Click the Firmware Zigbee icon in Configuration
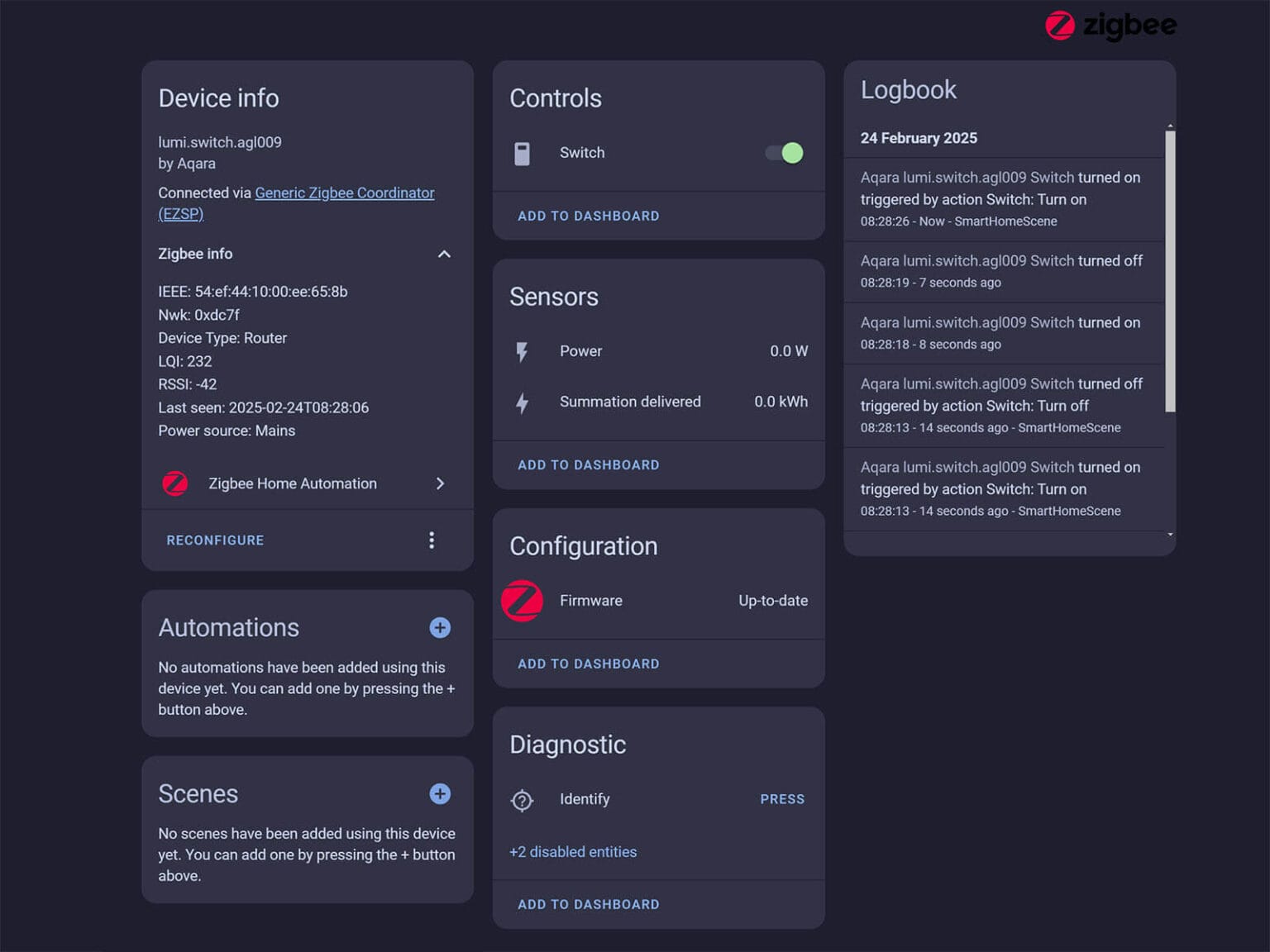This screenshot has height=952, width=1270. (523, 601)
